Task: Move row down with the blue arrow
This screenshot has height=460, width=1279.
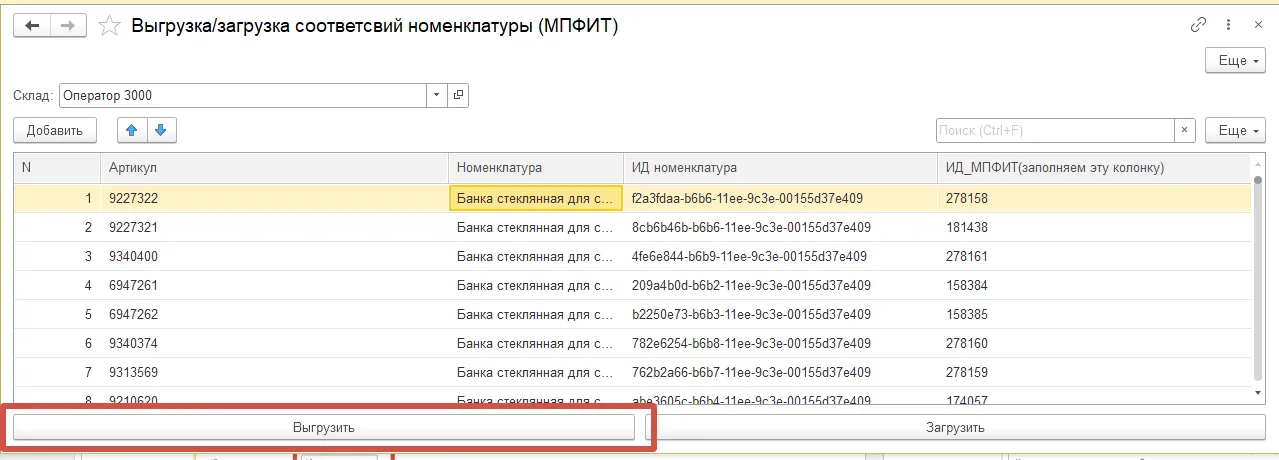Action: click(x=162, y=130)
